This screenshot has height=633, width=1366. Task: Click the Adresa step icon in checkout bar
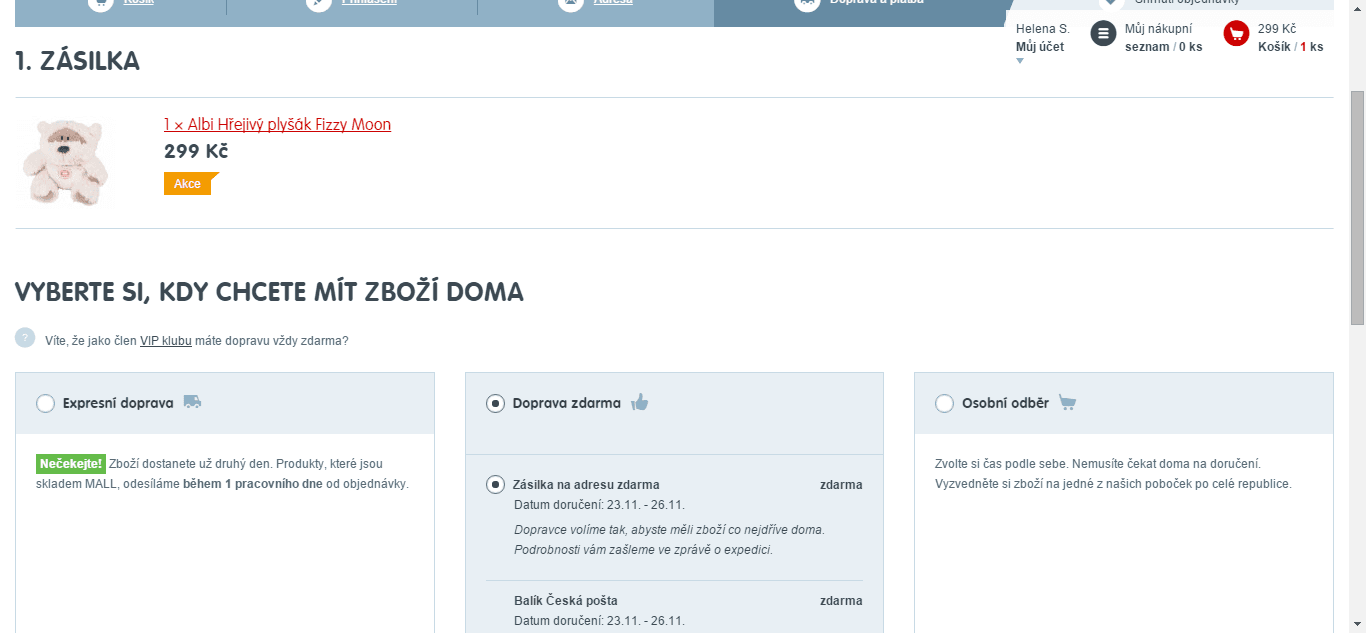[569, 3]
